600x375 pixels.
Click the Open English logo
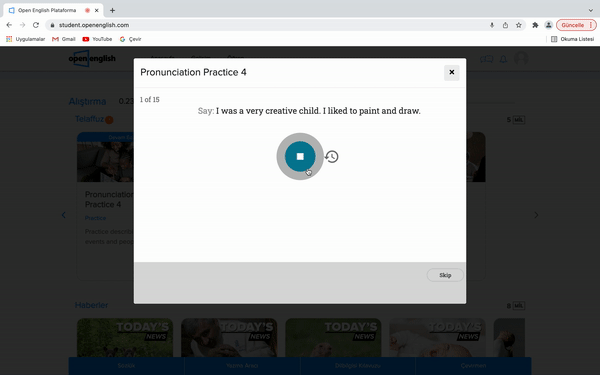[92, 59]
